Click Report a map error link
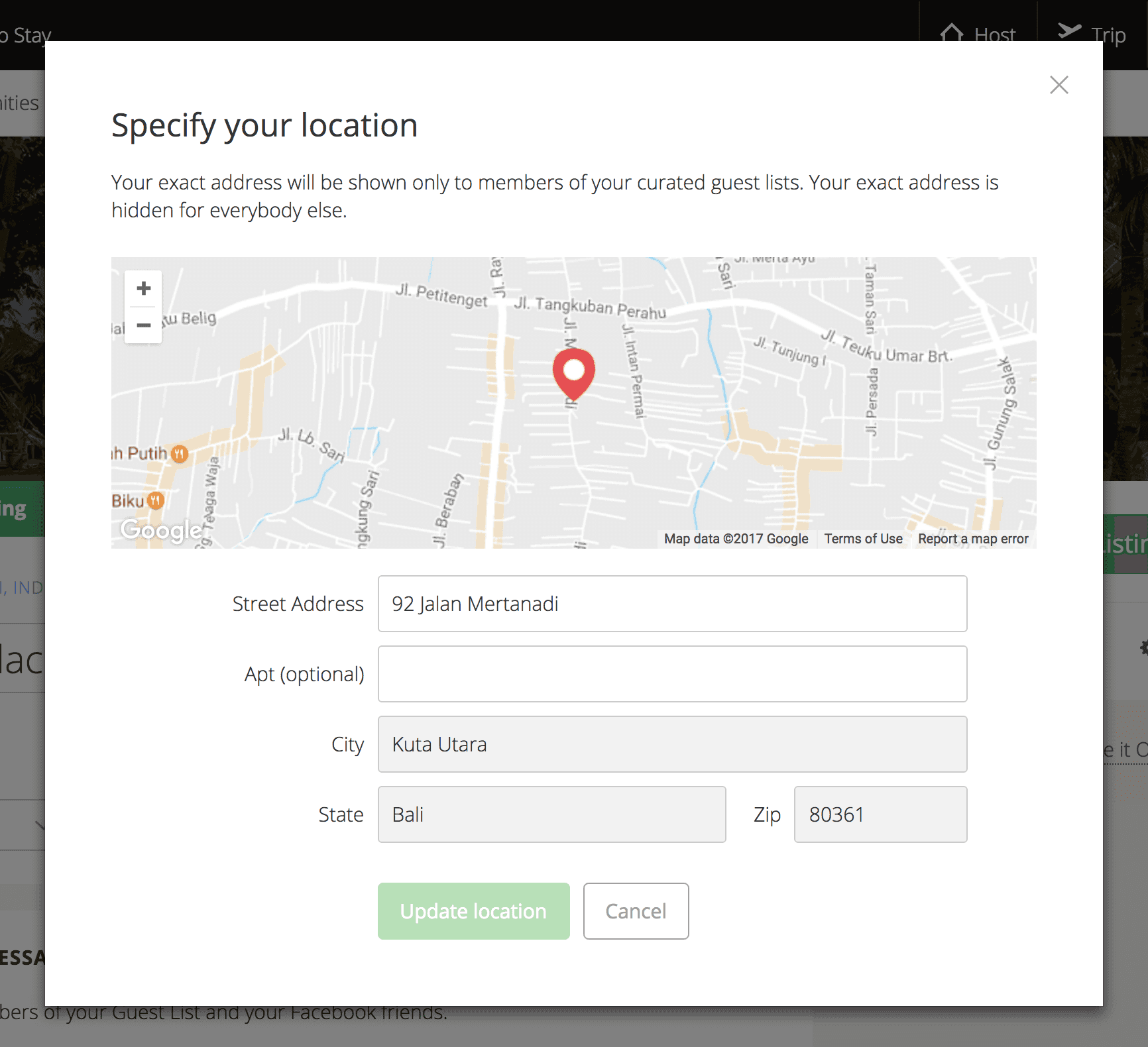This screenshot has width=1148, height=1047. coord(972,539)
